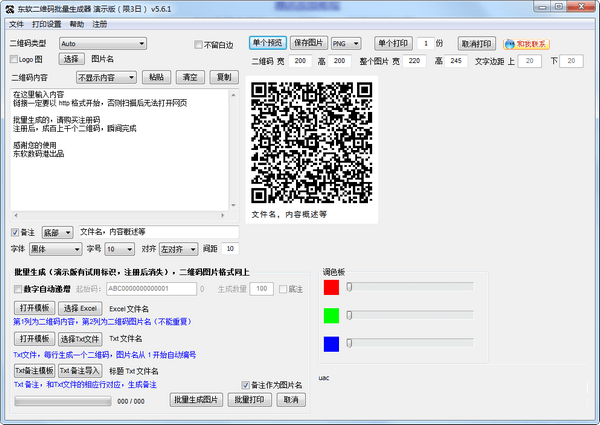Toggle the 不留白边 checkbox

pos(197,44)
